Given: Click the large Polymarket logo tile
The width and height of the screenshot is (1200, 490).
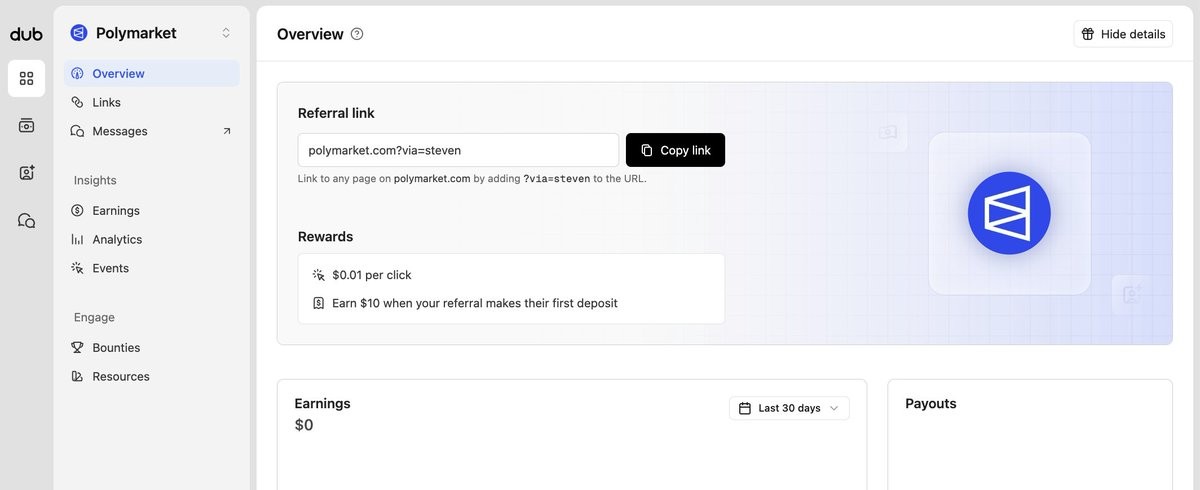Looking at the screenshot, I should click(1009, 213).
